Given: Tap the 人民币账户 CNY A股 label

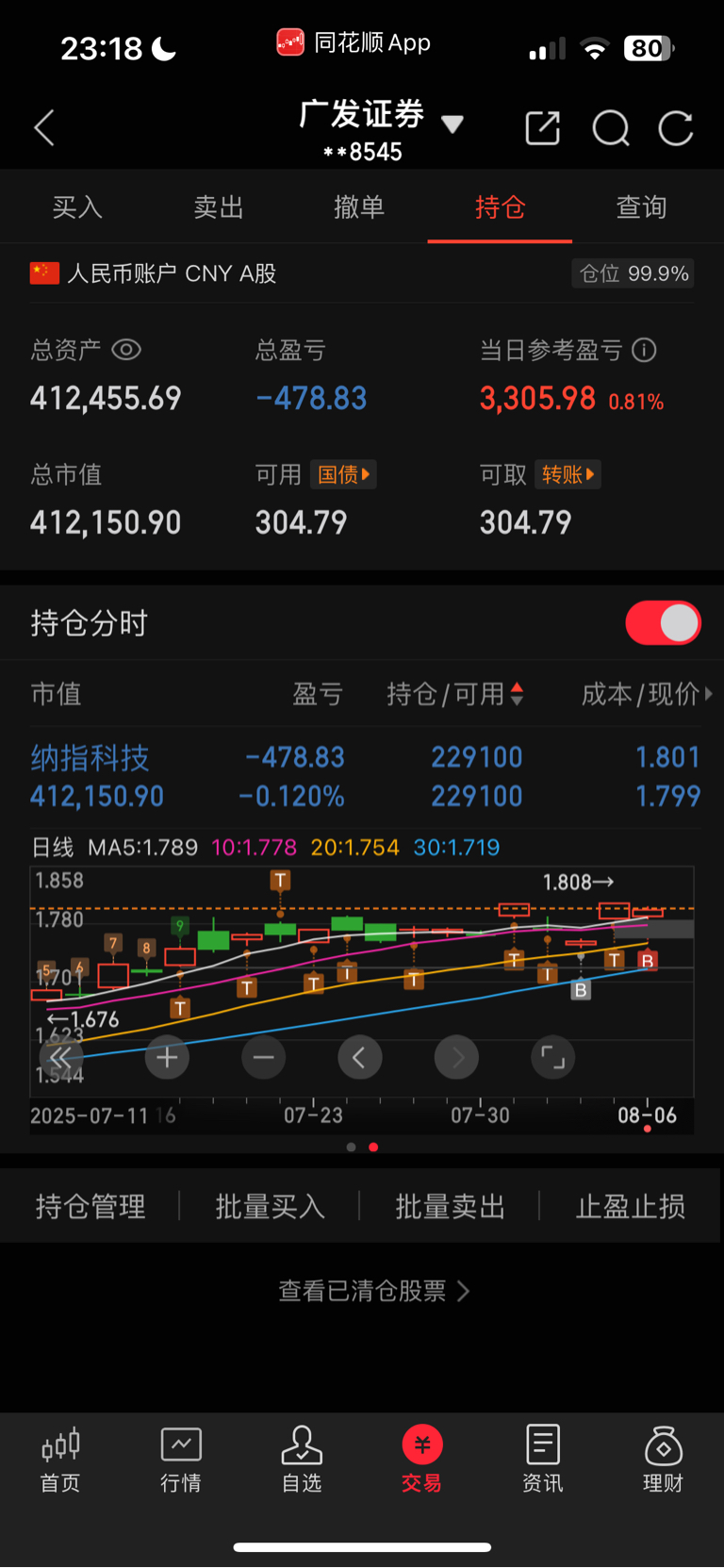Looking at the screenshot, I should point(172,273).
